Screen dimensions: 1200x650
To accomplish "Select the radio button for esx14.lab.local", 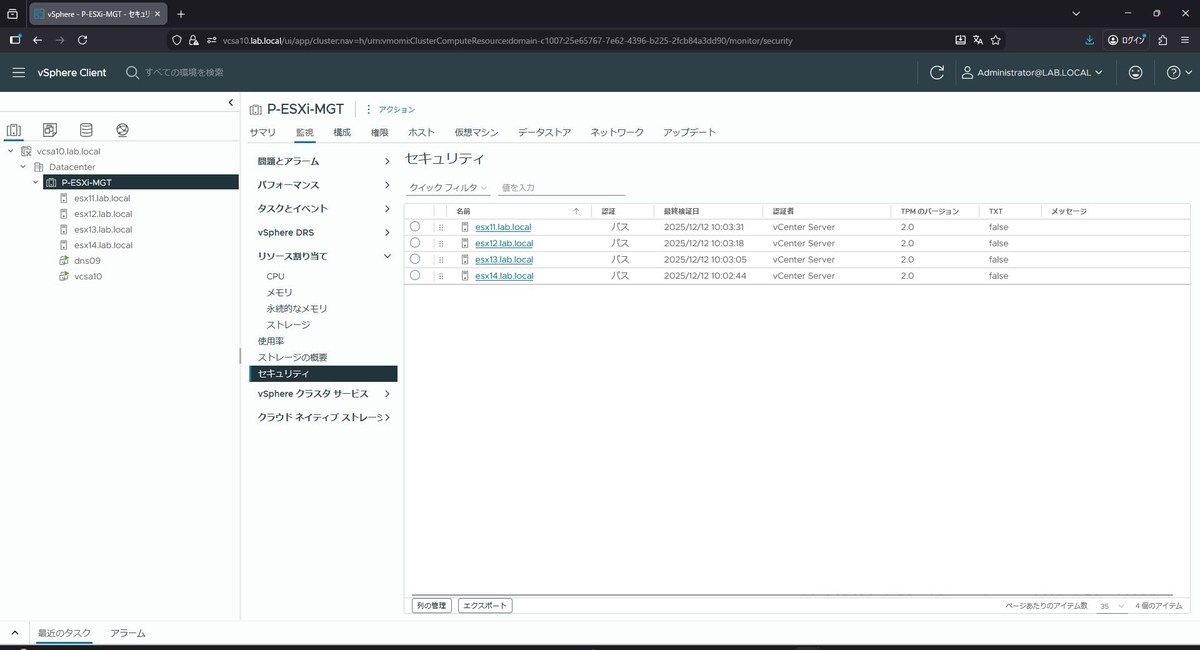I will tap(415, 275).
